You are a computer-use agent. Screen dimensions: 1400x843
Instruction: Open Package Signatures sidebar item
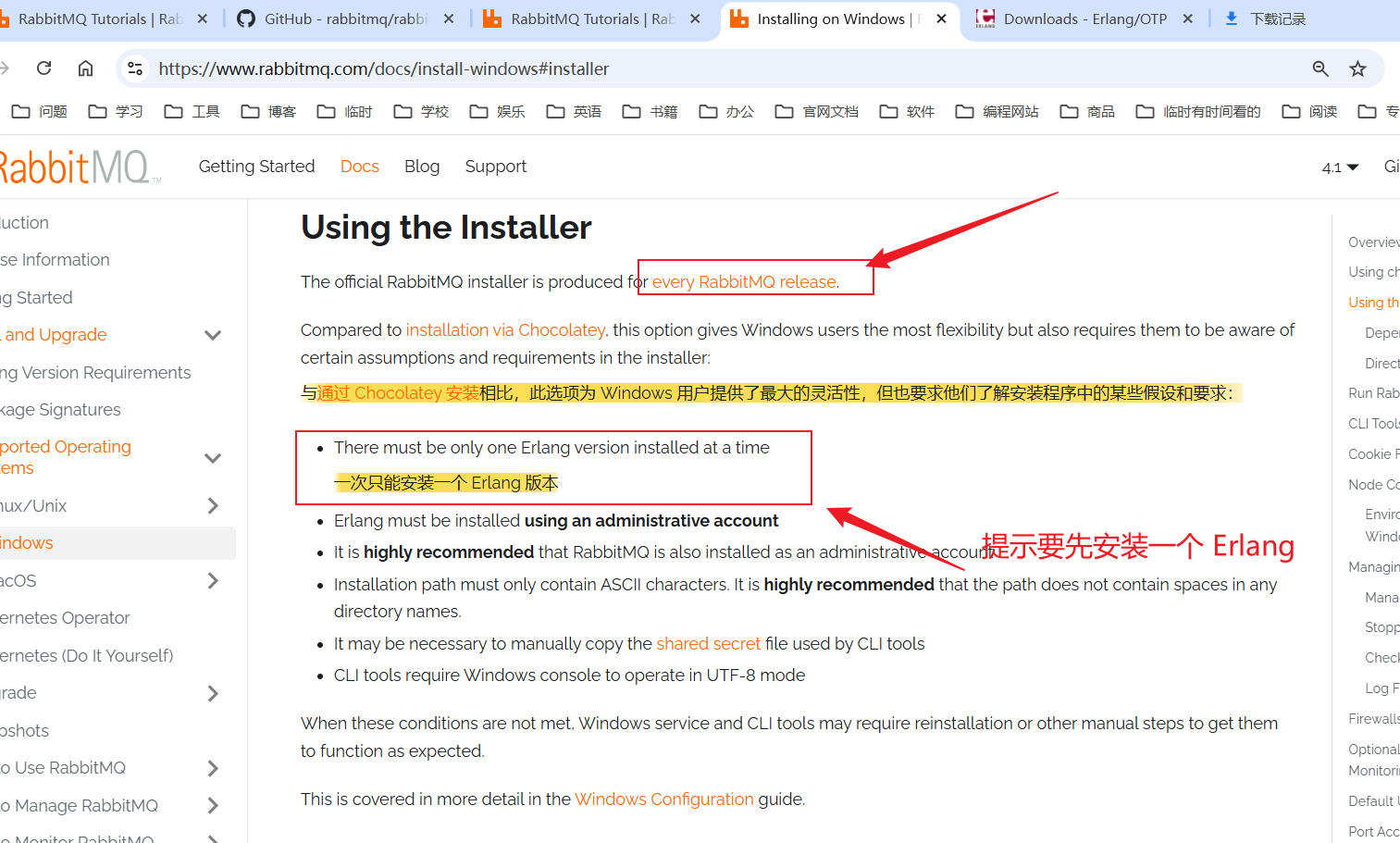point(60,409)
